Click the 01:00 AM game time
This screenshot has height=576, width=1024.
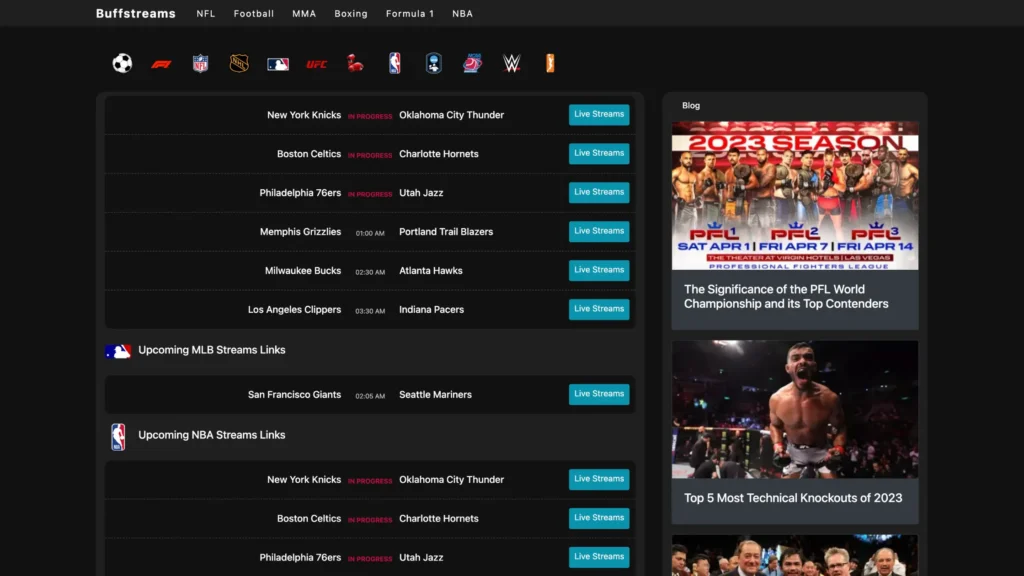click(370, 233)
